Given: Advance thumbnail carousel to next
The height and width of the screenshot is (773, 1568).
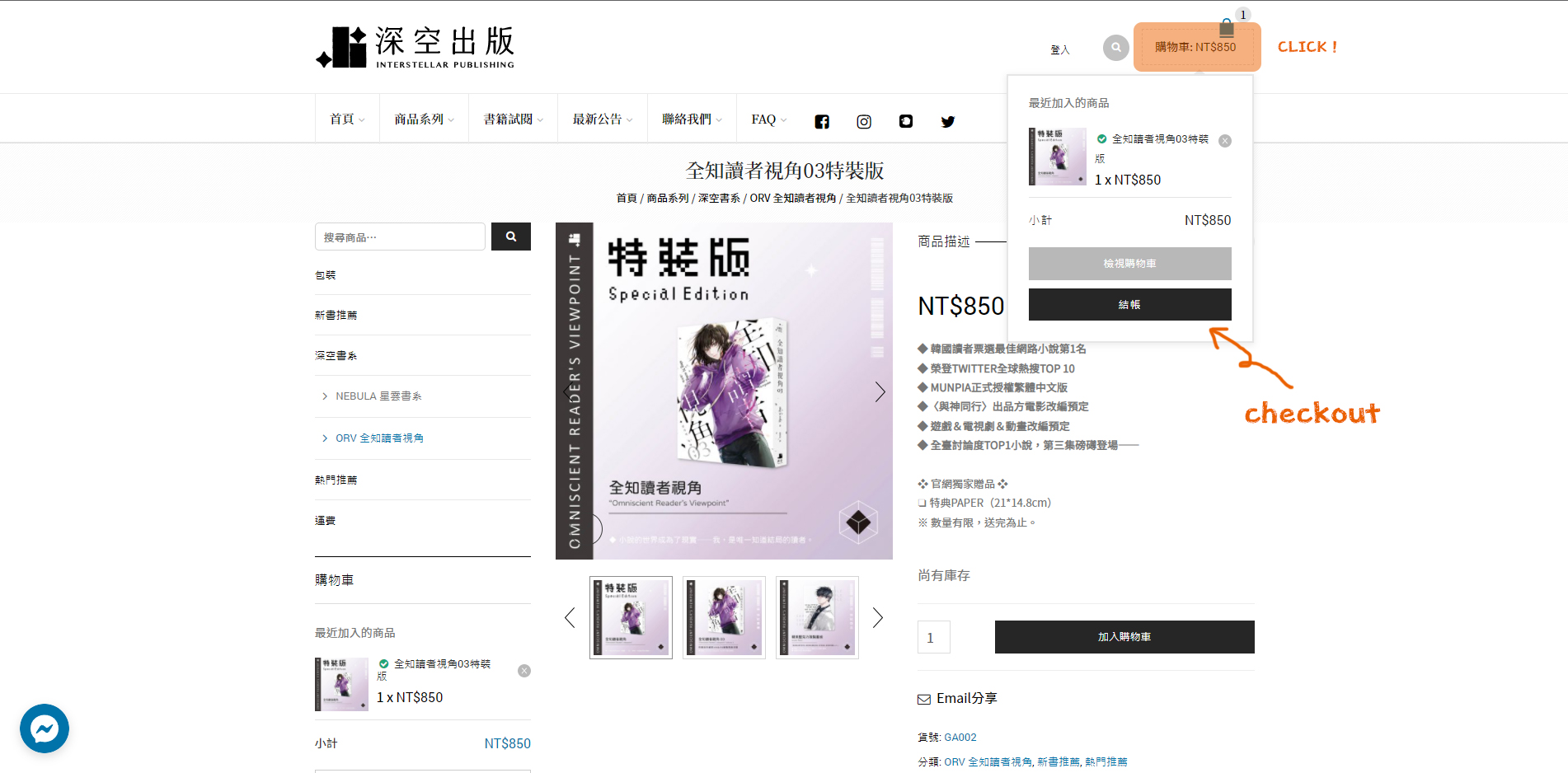Looking at the screenshot, I should click(878, 618).
